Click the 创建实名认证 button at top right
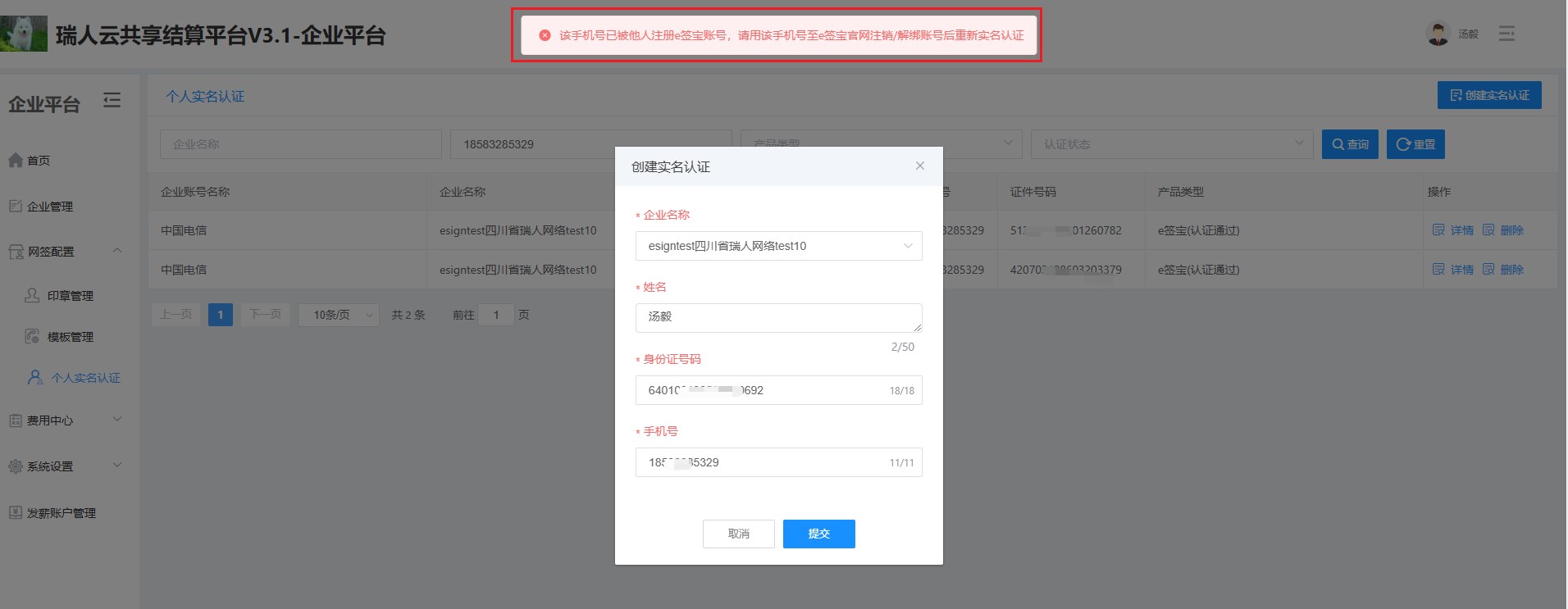The height and width of the screenshot is (609, 1568). (x=1488, y=95)
